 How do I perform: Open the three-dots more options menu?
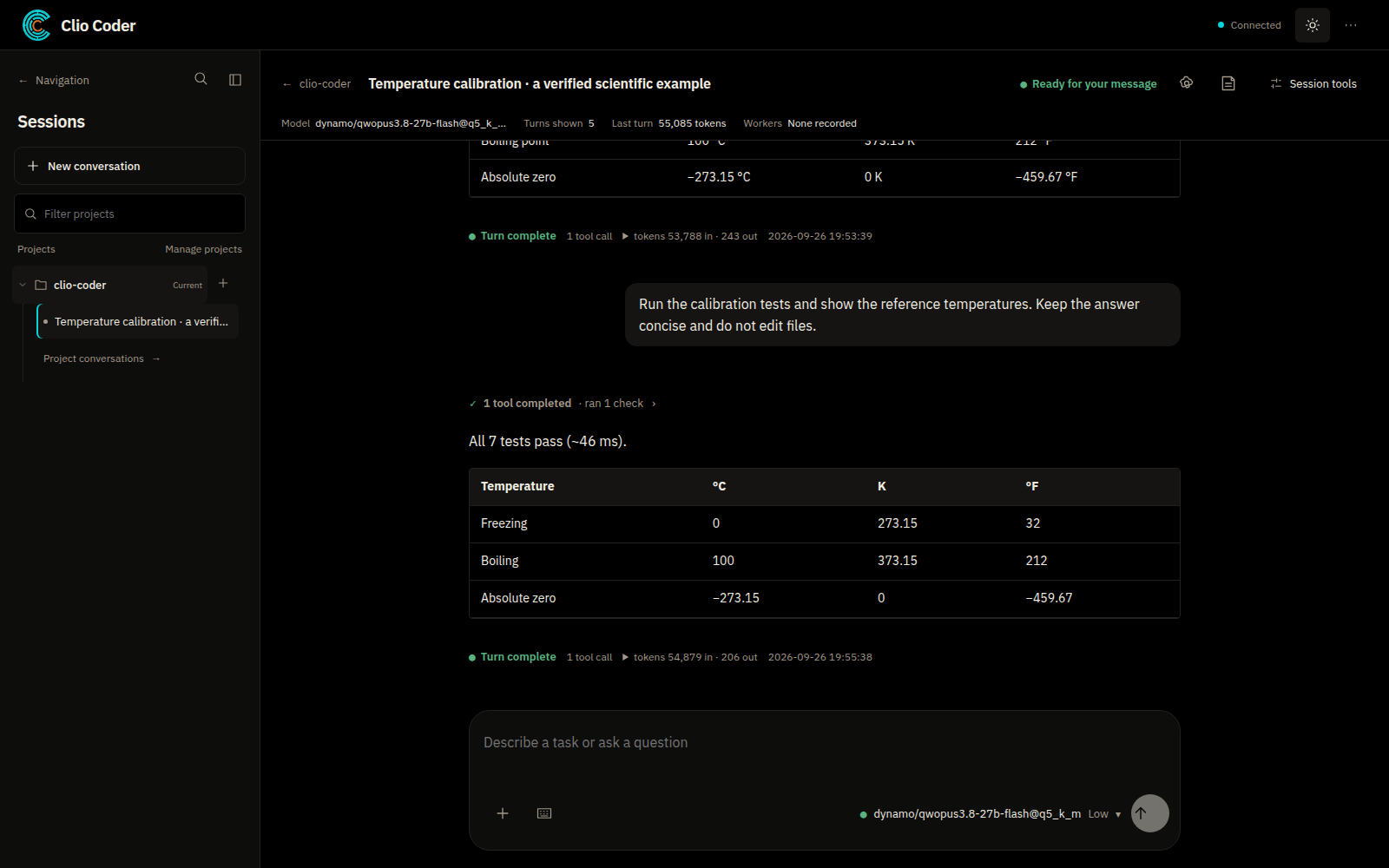coord(1351,25)
